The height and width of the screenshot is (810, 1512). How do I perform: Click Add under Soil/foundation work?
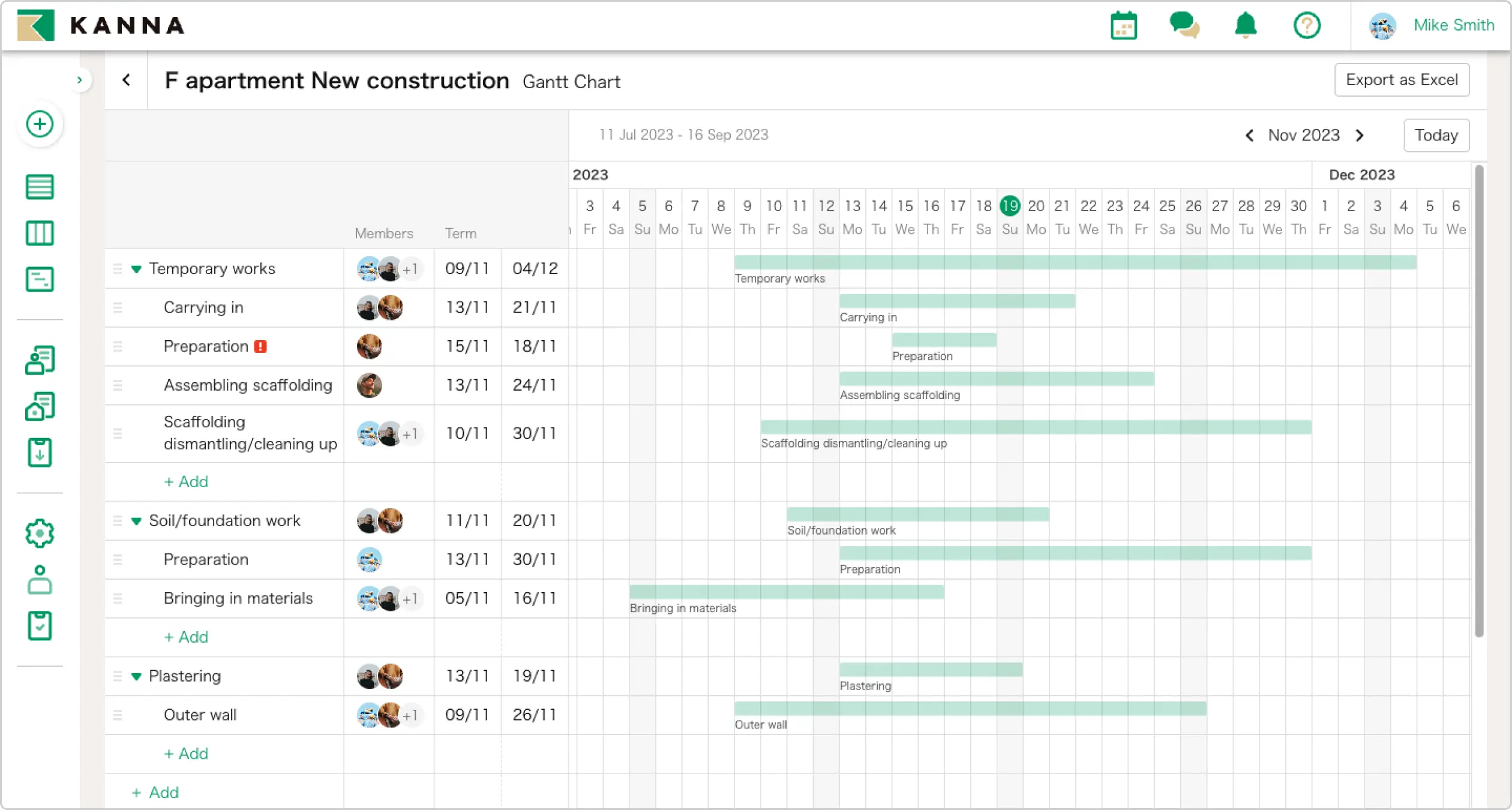click(x=186, y=637)
